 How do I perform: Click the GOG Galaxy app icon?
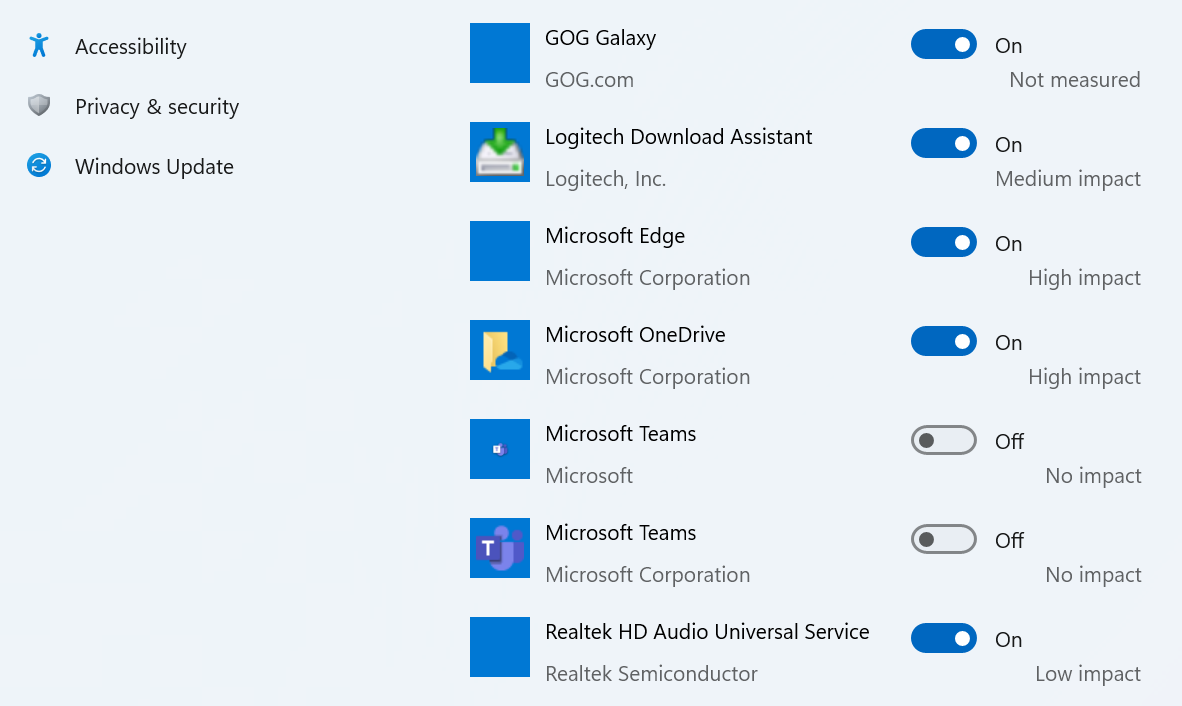(x=500, y=53)
